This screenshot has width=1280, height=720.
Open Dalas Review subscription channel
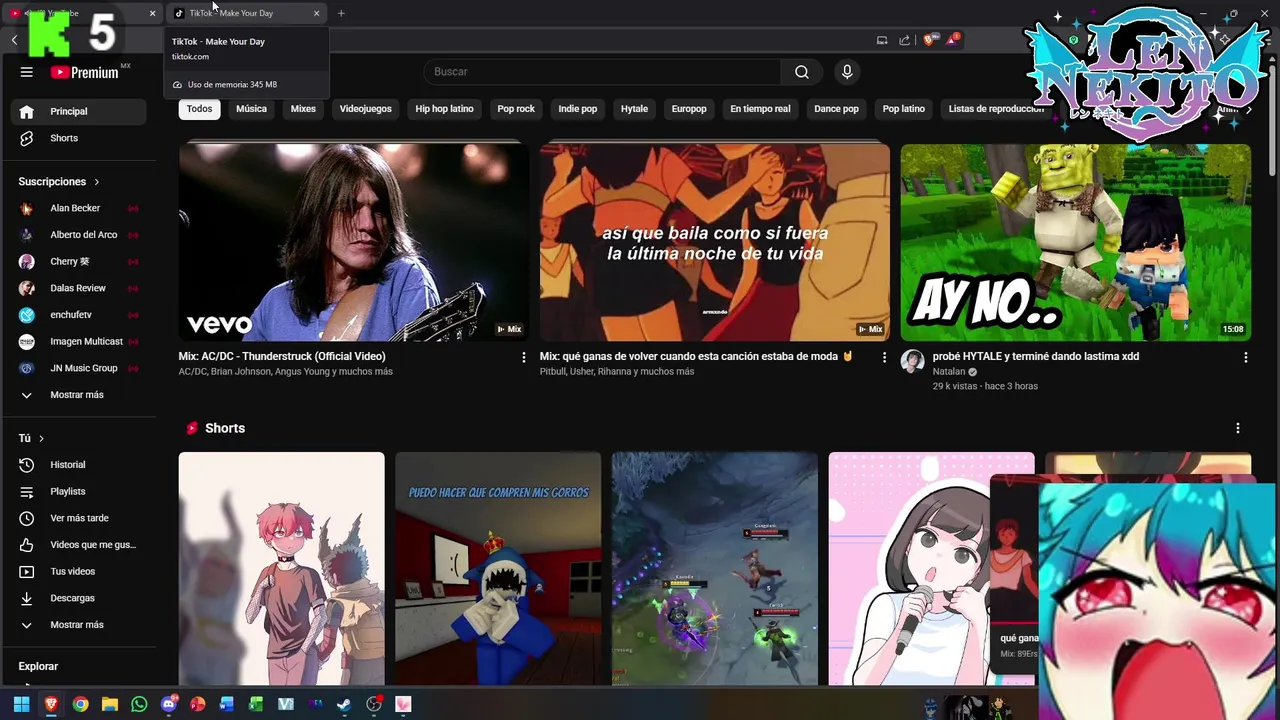pyautogui.click(x=79, y=288)
